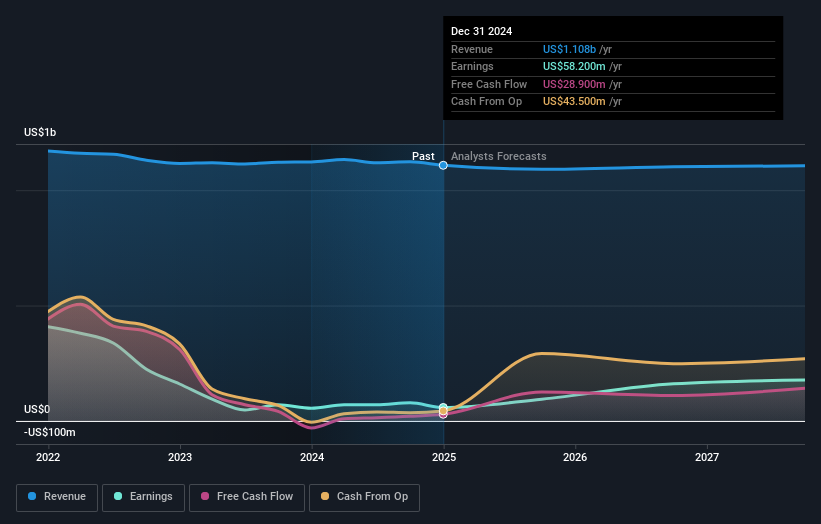This screenshot has width=821, height=524.
Task: Click the Revenue row label in tooltip
Action: [472, 49]
